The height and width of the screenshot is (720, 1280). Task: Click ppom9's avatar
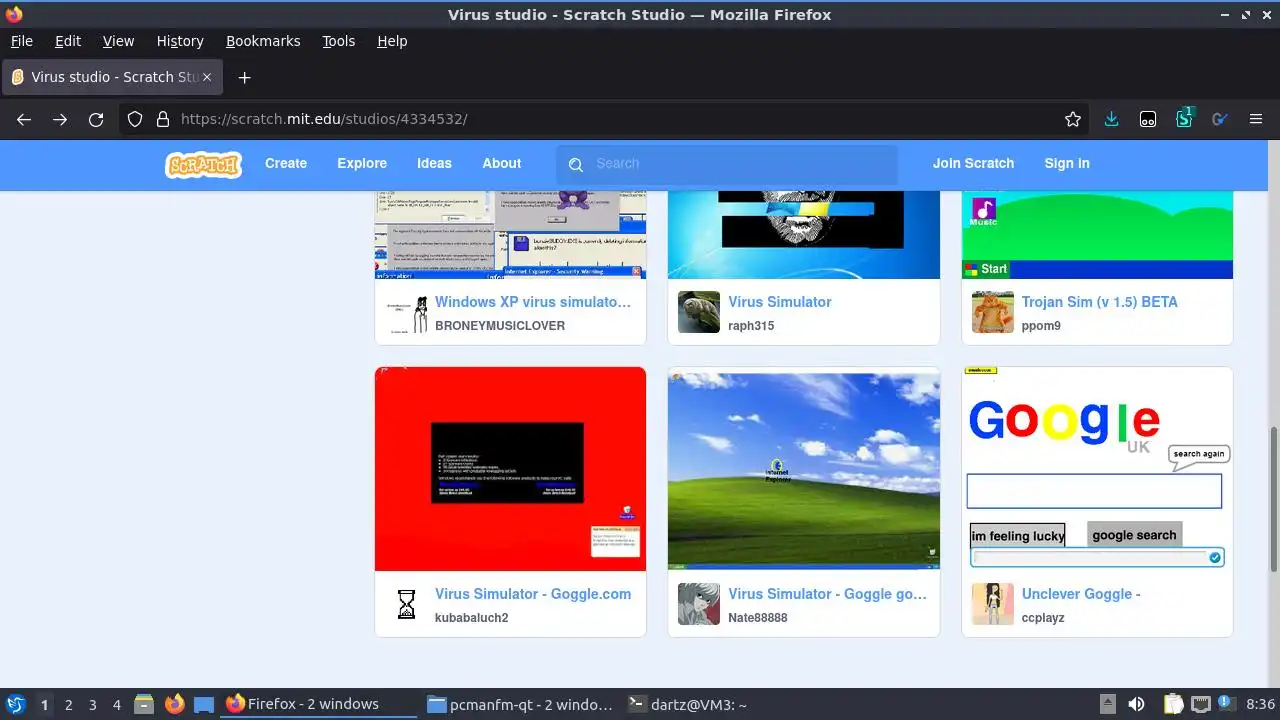[x=993, y=313]
